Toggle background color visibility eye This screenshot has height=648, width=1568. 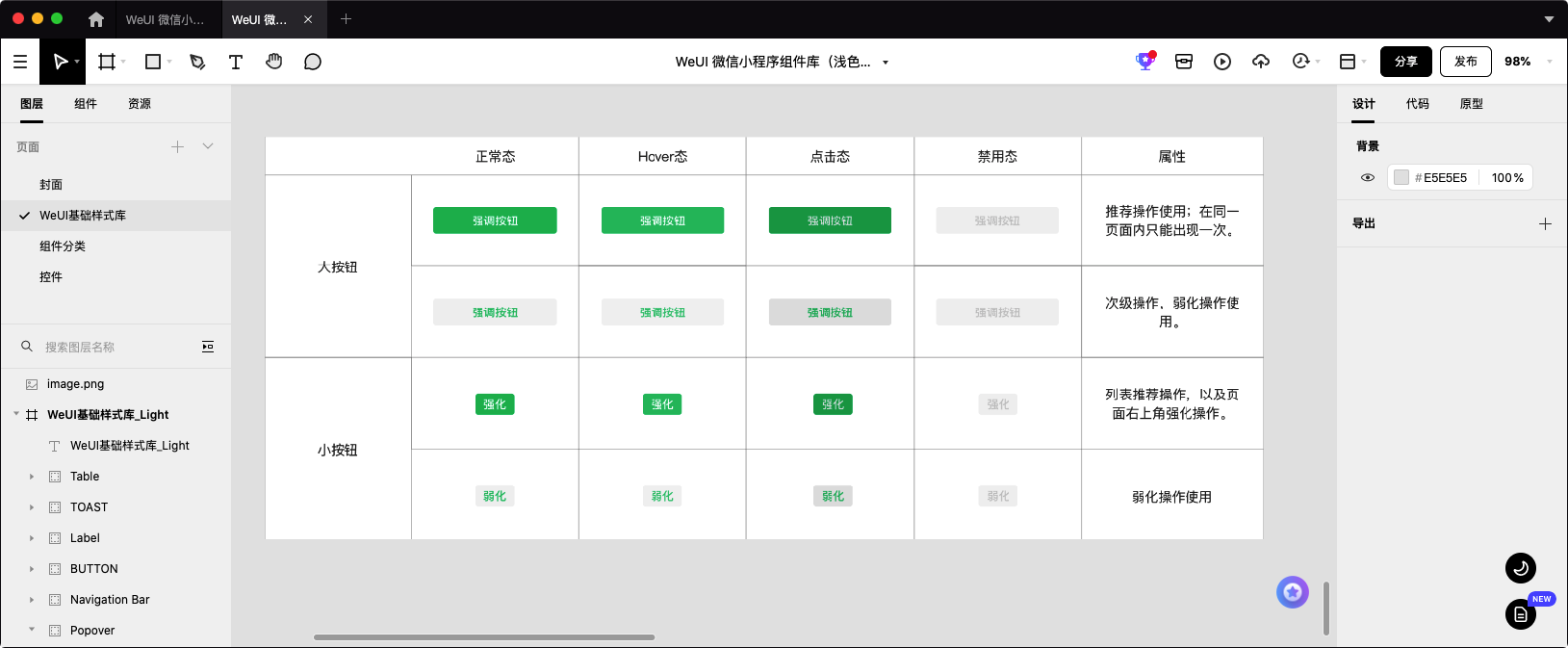(1368, 177)
